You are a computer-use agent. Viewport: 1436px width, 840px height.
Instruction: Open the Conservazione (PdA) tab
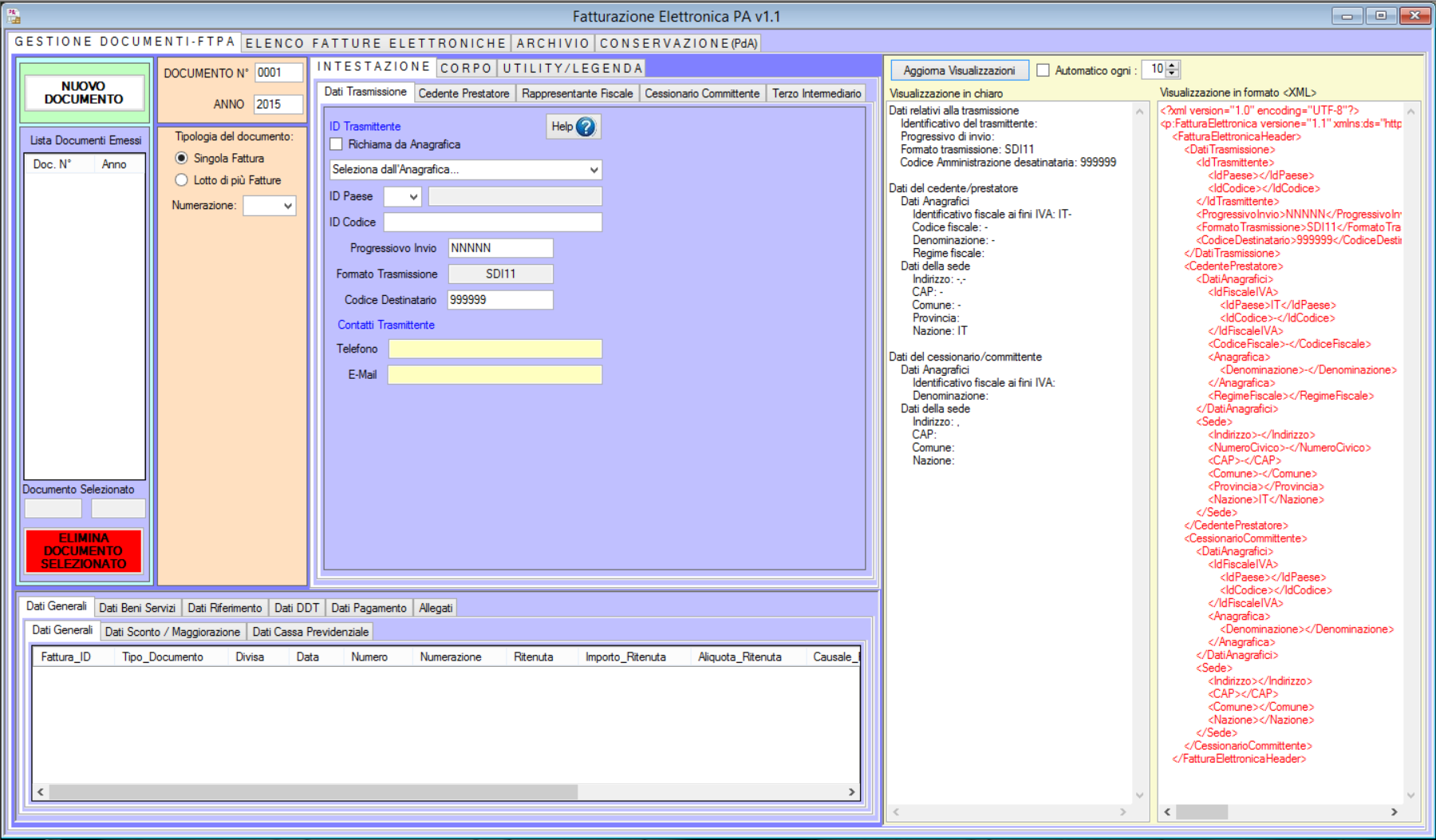(678, 43)
